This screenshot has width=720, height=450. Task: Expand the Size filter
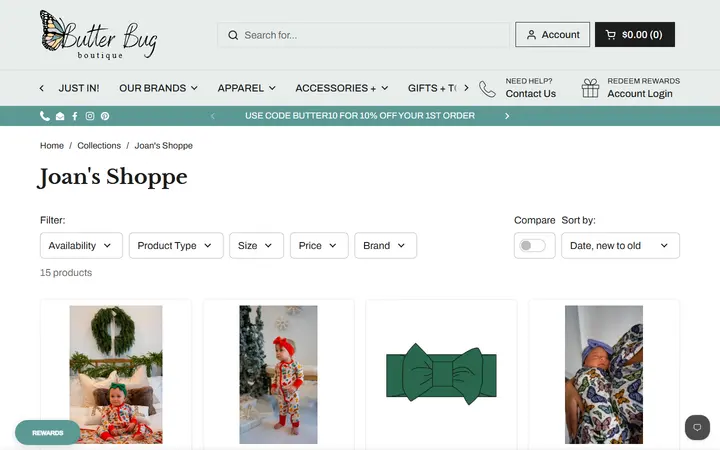pyautogui.click(x=256, y=246)
